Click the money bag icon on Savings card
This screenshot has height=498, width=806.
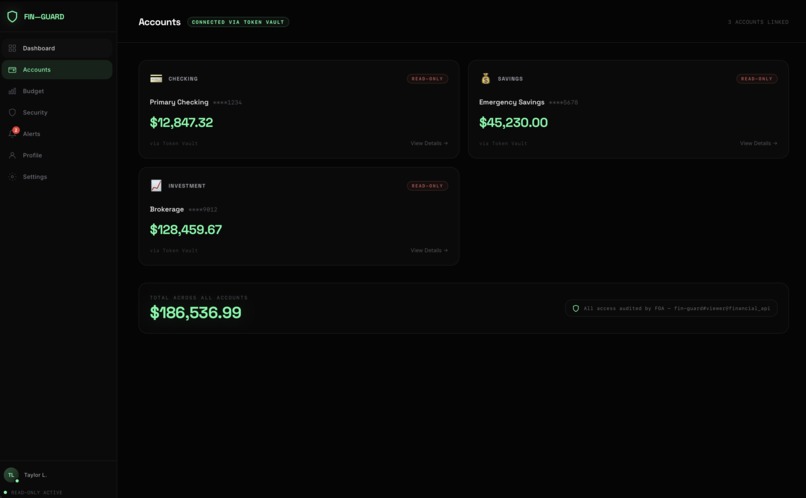point(485,79)
